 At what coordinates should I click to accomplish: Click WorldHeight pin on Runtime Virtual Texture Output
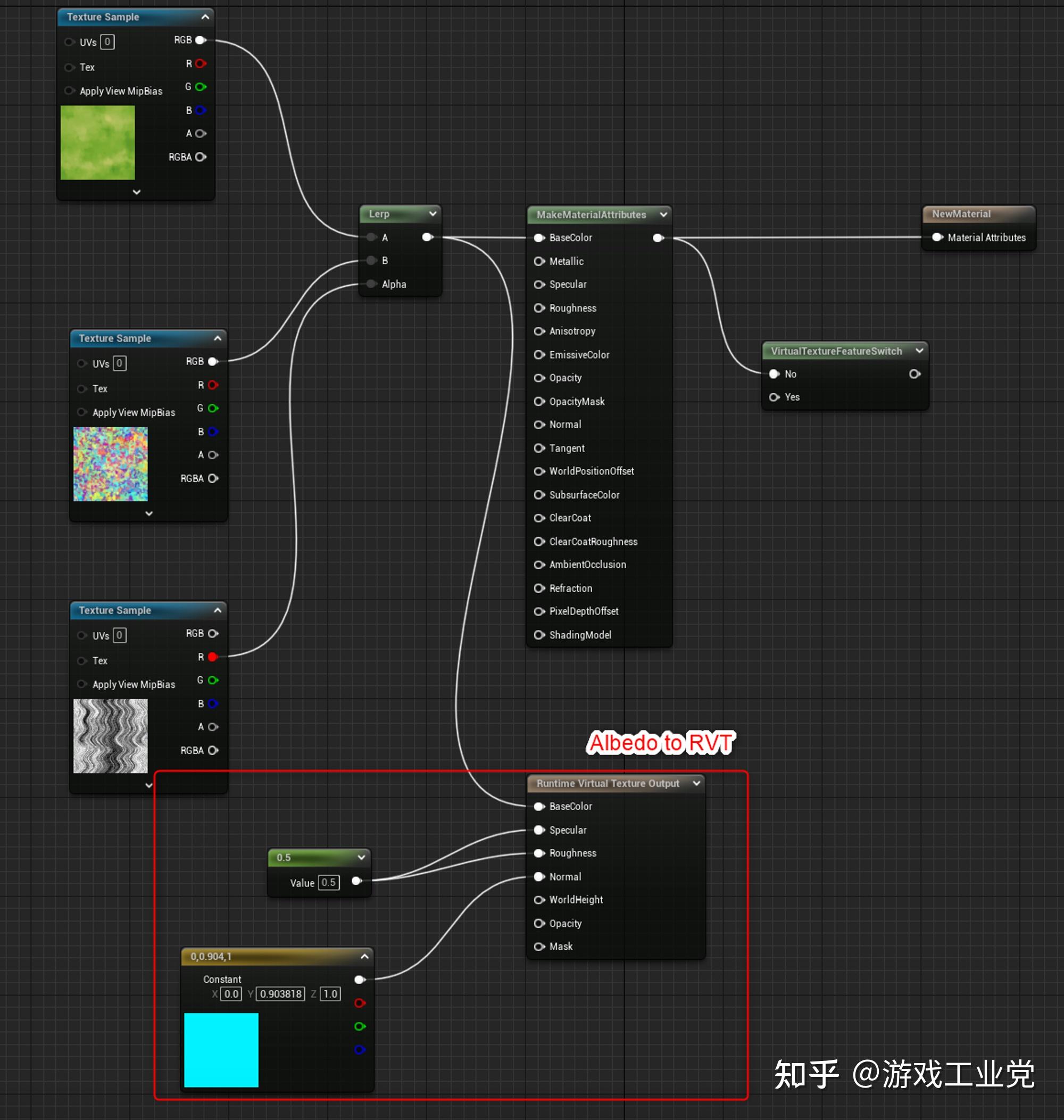pyautogui.click(x=539, y=900)
